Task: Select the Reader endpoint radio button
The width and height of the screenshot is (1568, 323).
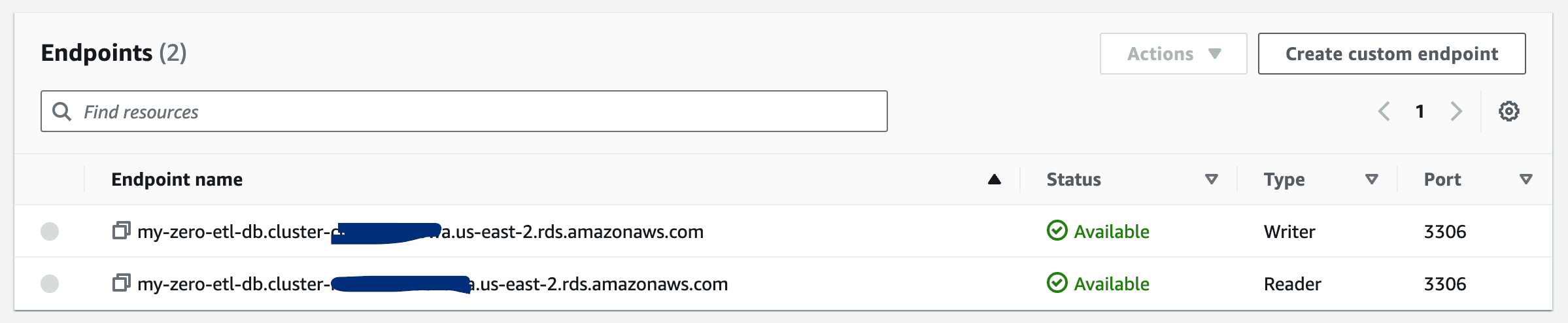Action: click(x=50, y=284)
